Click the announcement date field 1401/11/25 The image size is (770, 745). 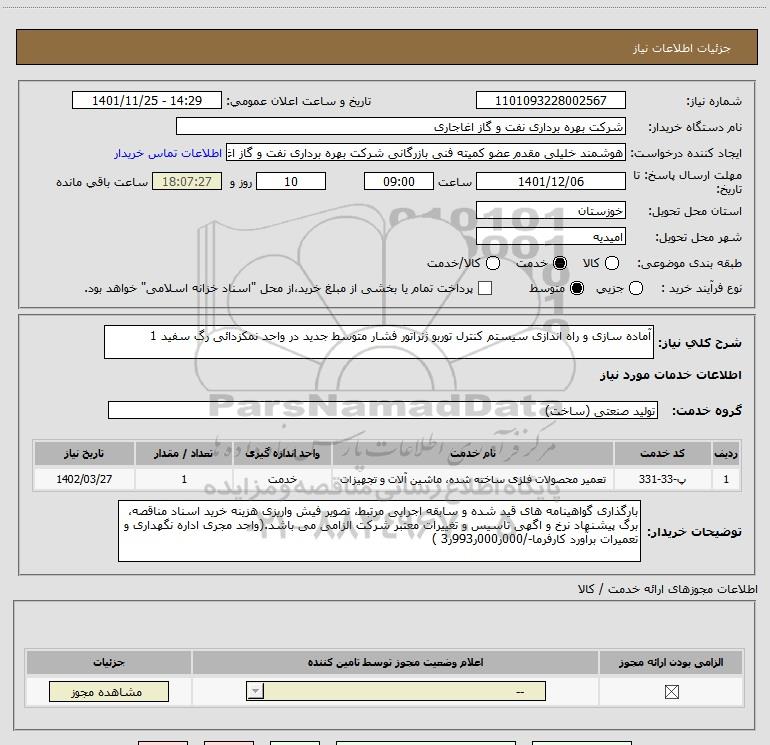[x=147, y=100]
